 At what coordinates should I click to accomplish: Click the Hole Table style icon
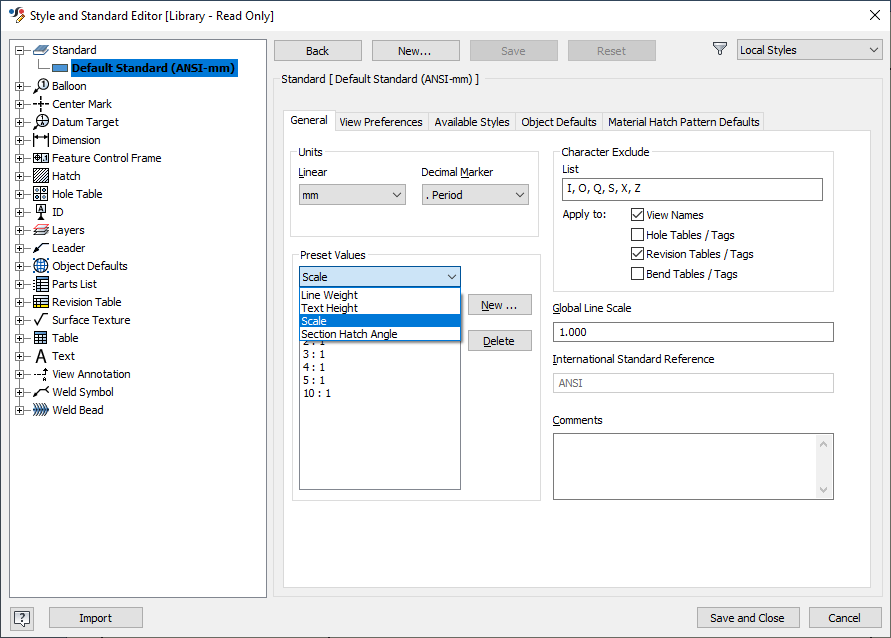point(41,194)
